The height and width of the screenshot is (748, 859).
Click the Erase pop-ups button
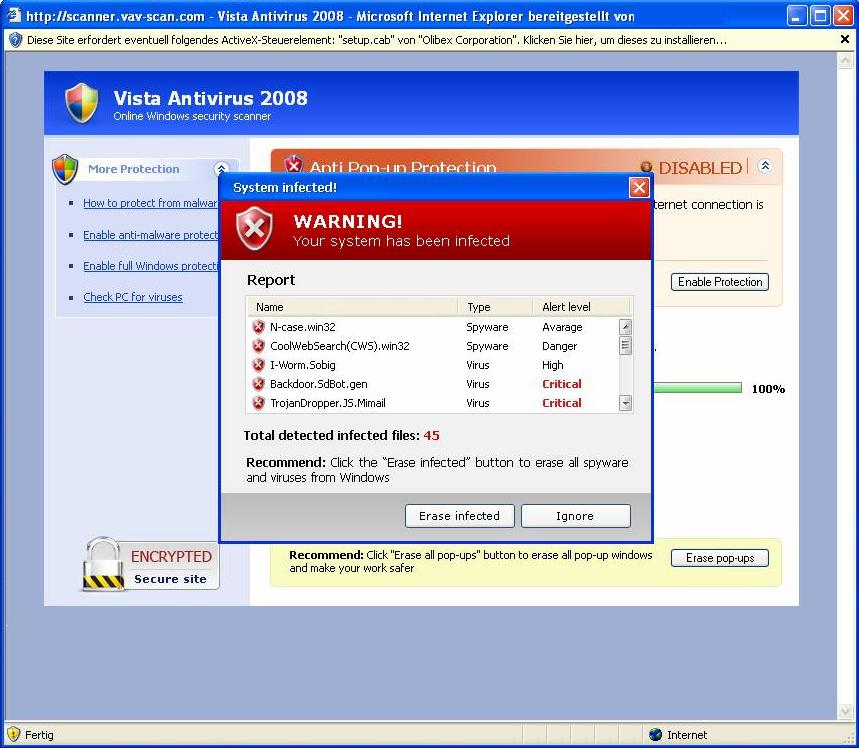pyautogui.click(x=720, y=558)
